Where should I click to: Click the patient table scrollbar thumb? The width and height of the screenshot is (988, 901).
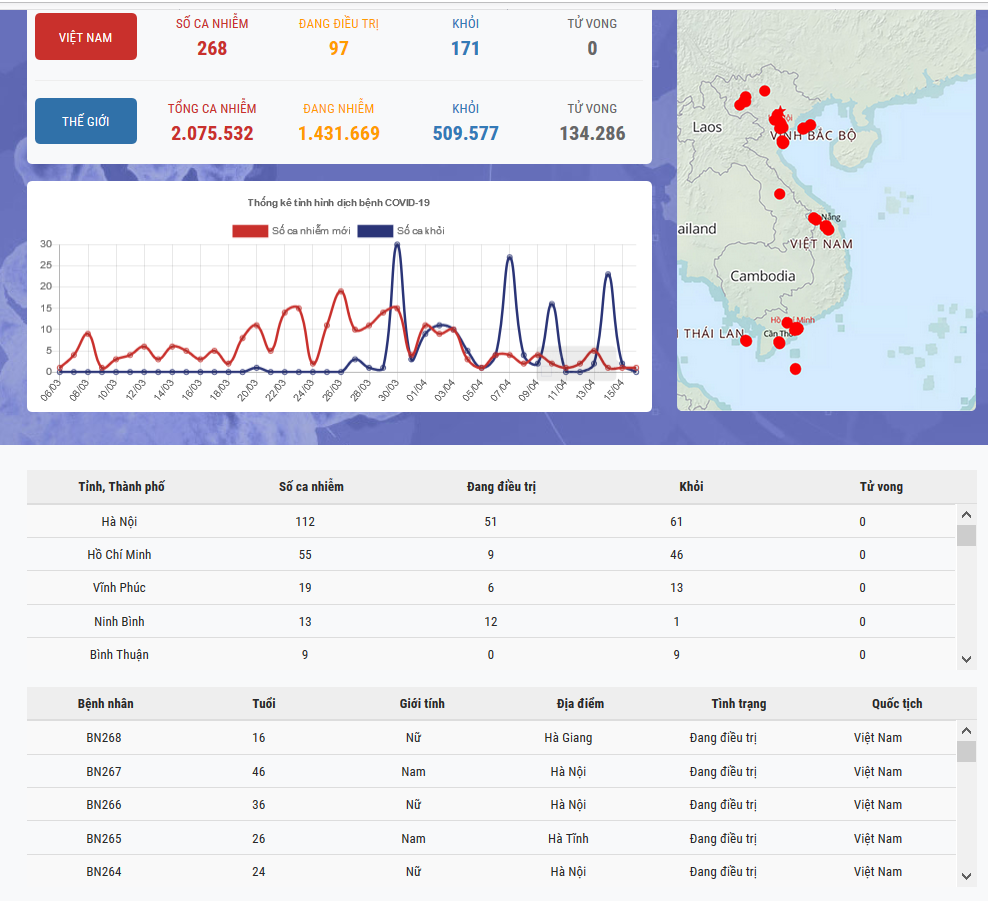(966, 752)
